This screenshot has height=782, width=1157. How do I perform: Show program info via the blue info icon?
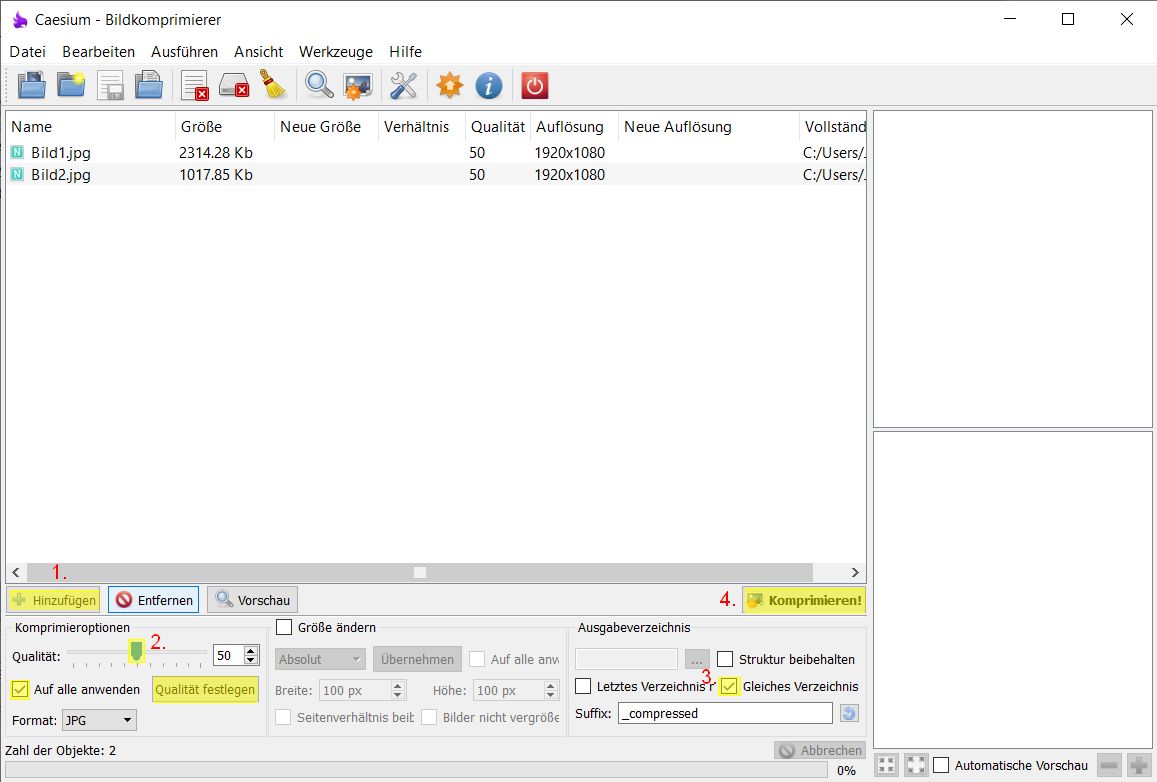click(488, 85)
